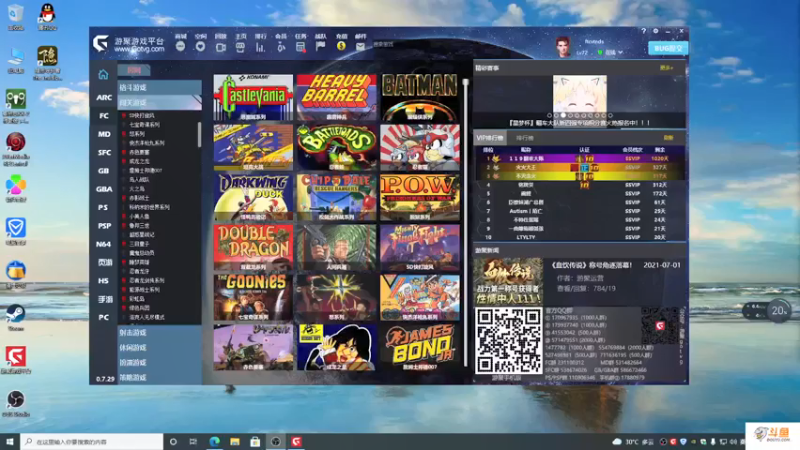The image size is (800, 450).
Task: Open the Goonies game tile
Action: pos(253,297)
